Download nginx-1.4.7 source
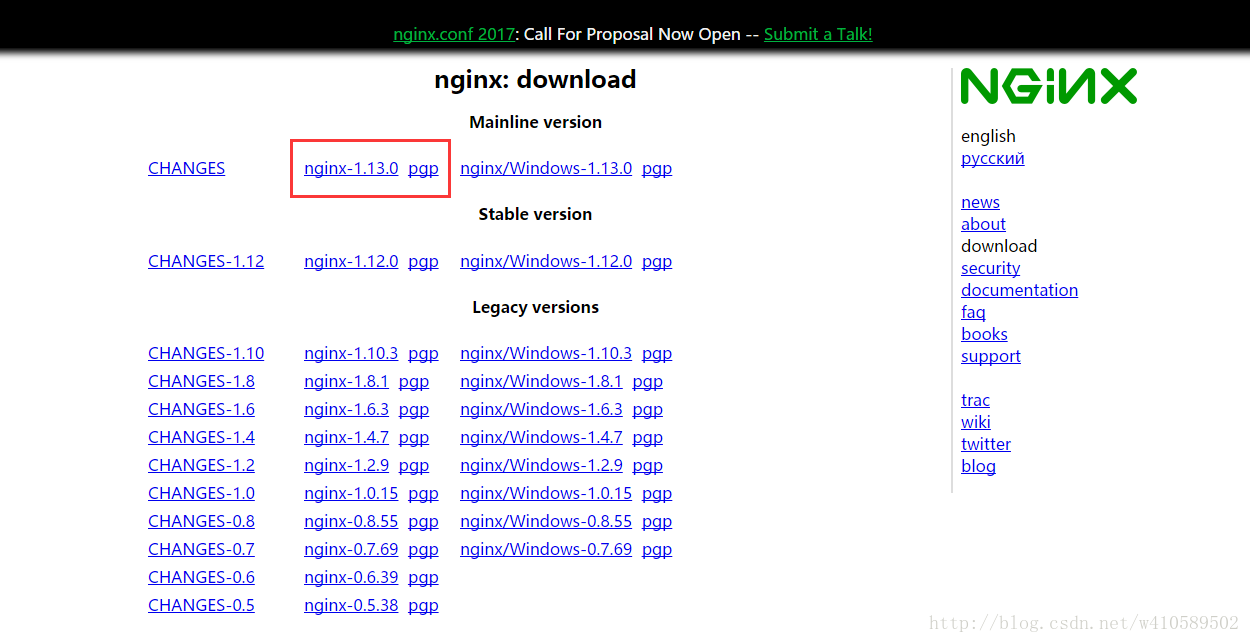Screen dimensions: 1250x643 (346, 437)
